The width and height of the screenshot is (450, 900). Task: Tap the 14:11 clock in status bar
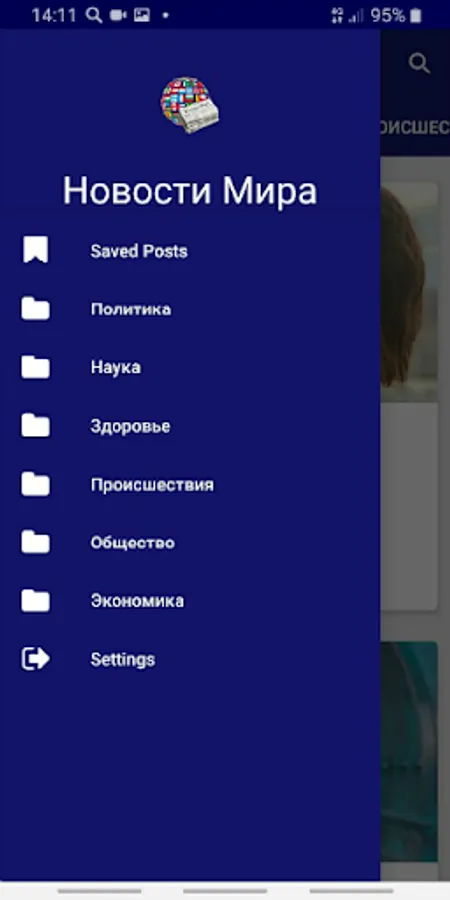(x=53, y=15)
